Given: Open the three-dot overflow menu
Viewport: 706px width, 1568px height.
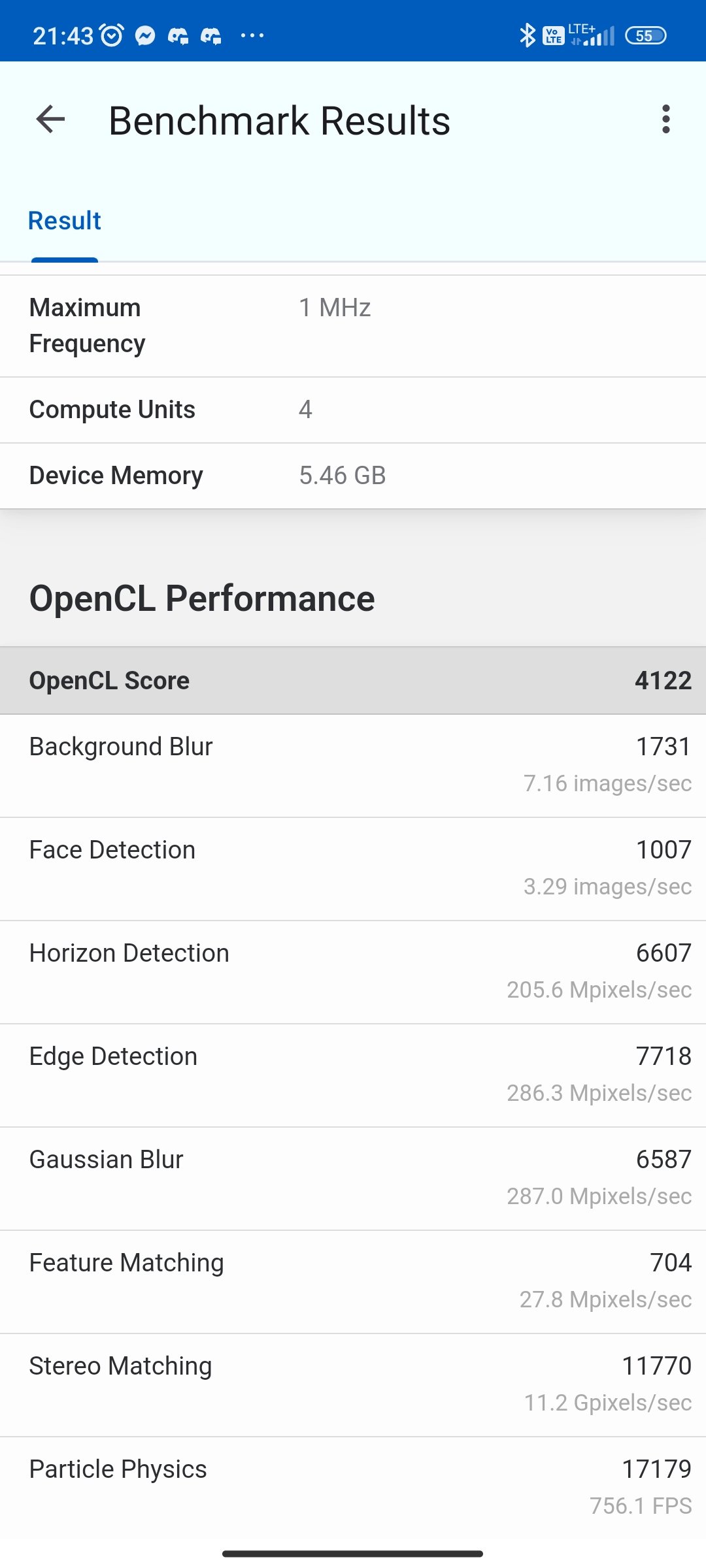Looking at the screenshot, I should pyautogui.click(x=665, y=120).
